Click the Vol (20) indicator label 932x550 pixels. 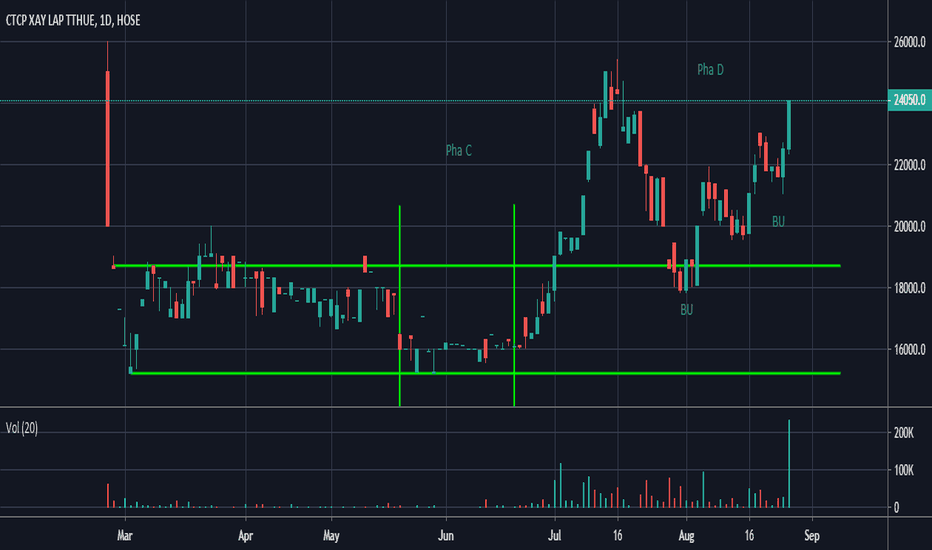[21, 428]
